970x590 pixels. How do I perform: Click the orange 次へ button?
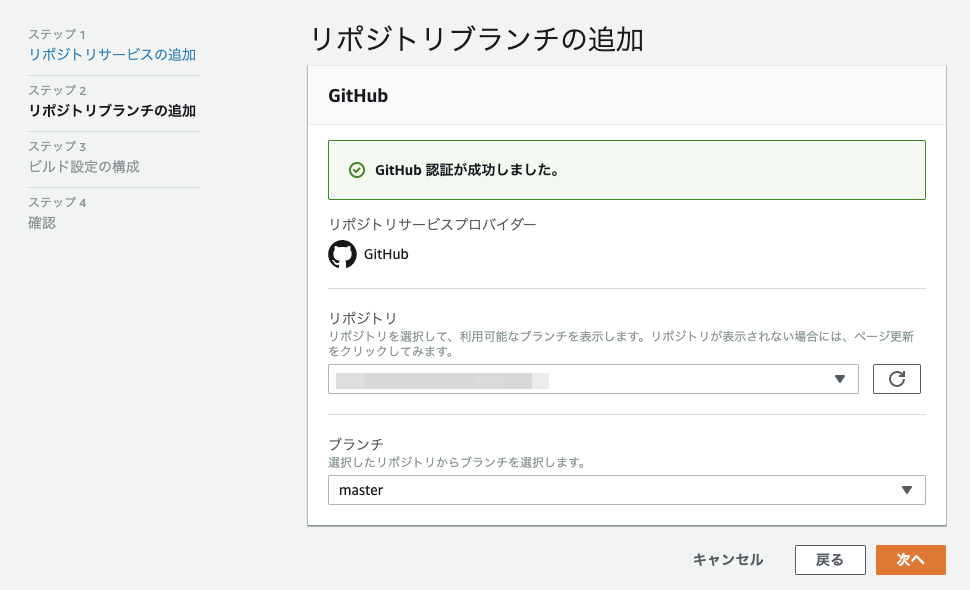click(x=911, y=560)
